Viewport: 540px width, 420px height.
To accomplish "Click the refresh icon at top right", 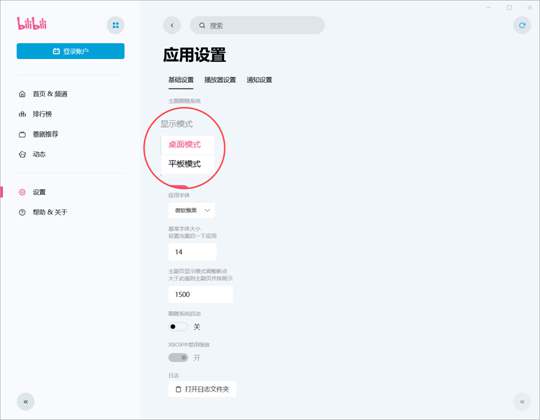I will 522,25.
